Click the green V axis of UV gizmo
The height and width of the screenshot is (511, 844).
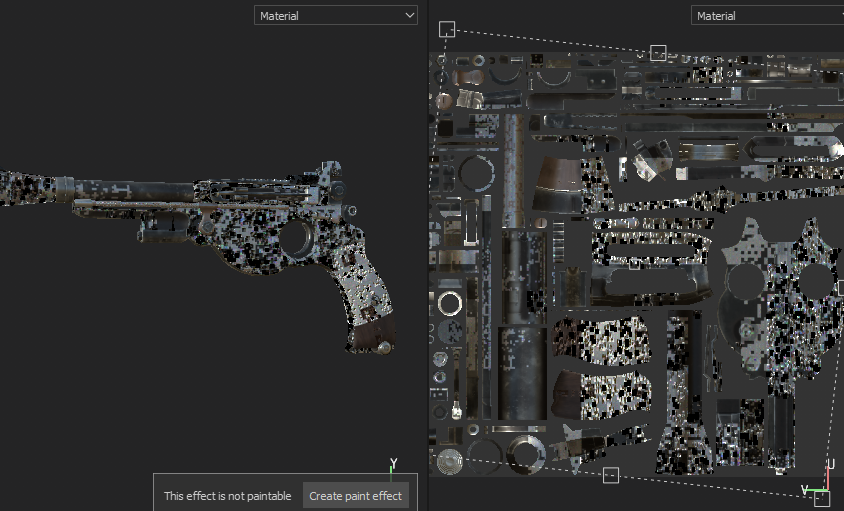click(x=808, y=489)
